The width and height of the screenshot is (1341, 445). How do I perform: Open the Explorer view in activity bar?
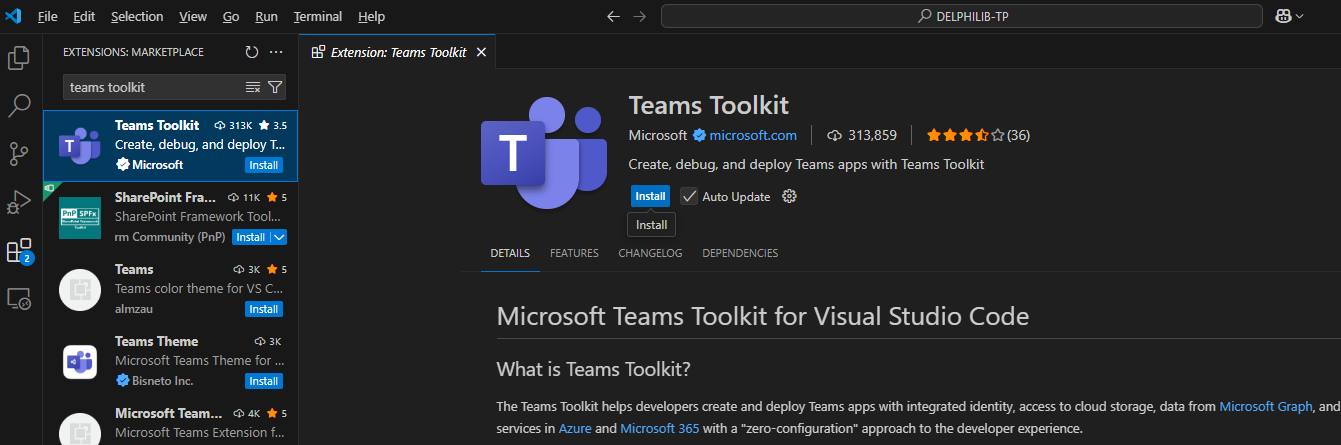pos(19,58)
